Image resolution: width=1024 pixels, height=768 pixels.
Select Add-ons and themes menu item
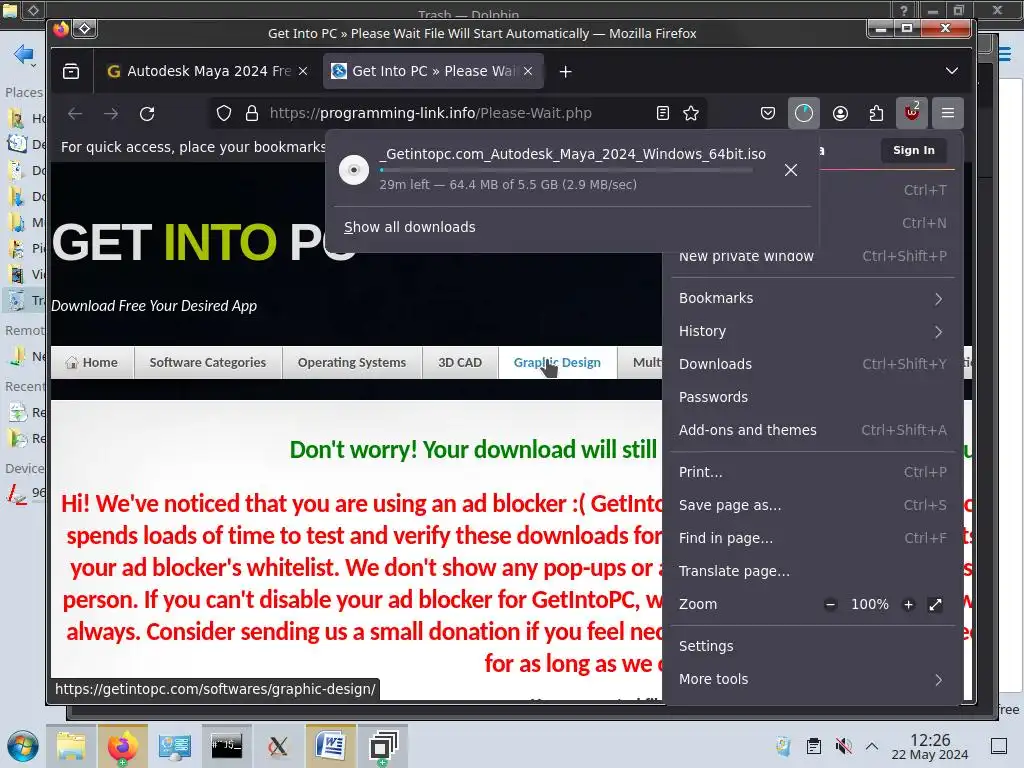(812, 430)
